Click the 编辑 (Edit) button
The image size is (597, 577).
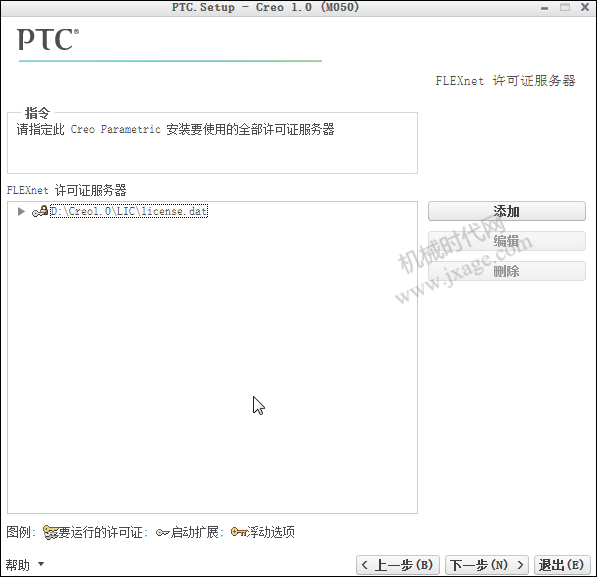(507, 241)
